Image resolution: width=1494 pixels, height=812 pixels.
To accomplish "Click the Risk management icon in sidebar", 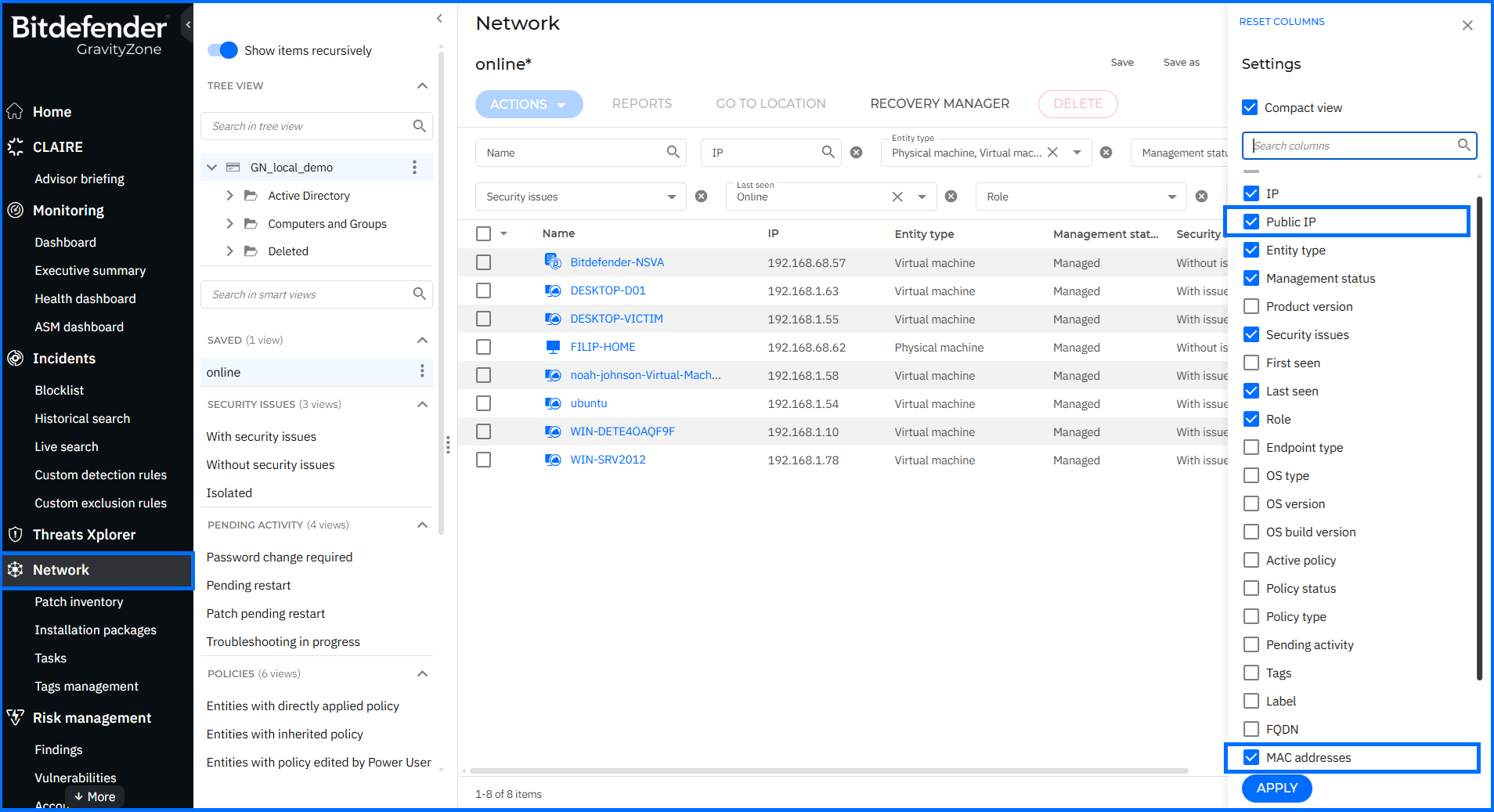I will point(15,718).
